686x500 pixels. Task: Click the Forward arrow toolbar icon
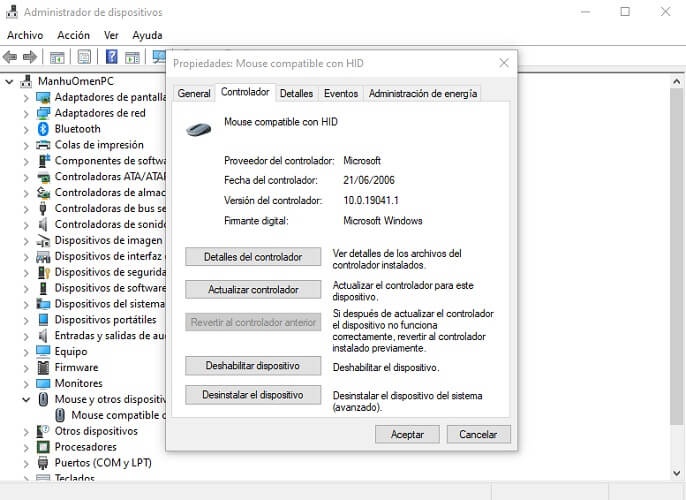[29, 57]
